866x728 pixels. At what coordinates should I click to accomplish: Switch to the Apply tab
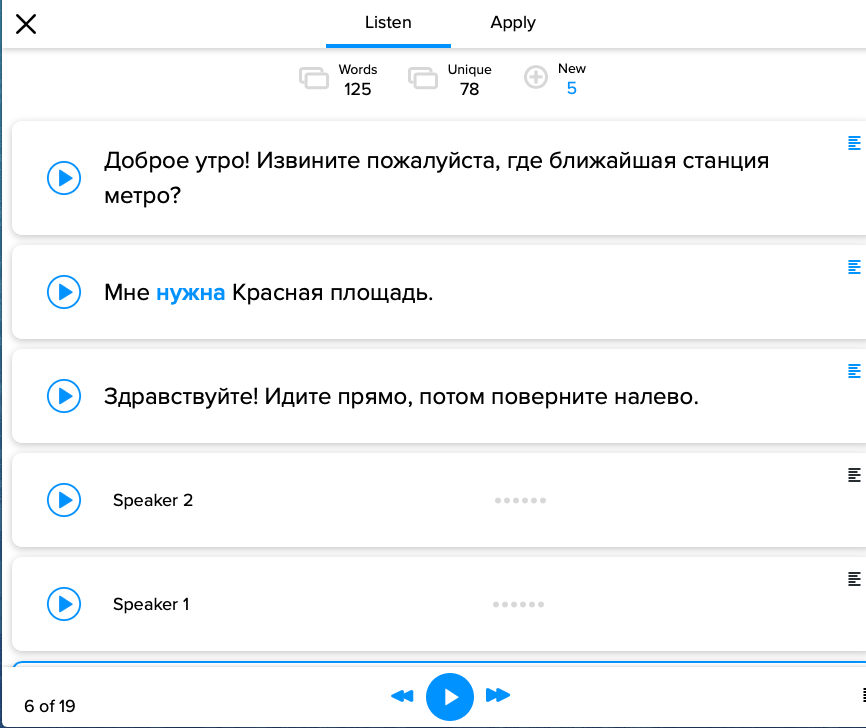(513, 23)
